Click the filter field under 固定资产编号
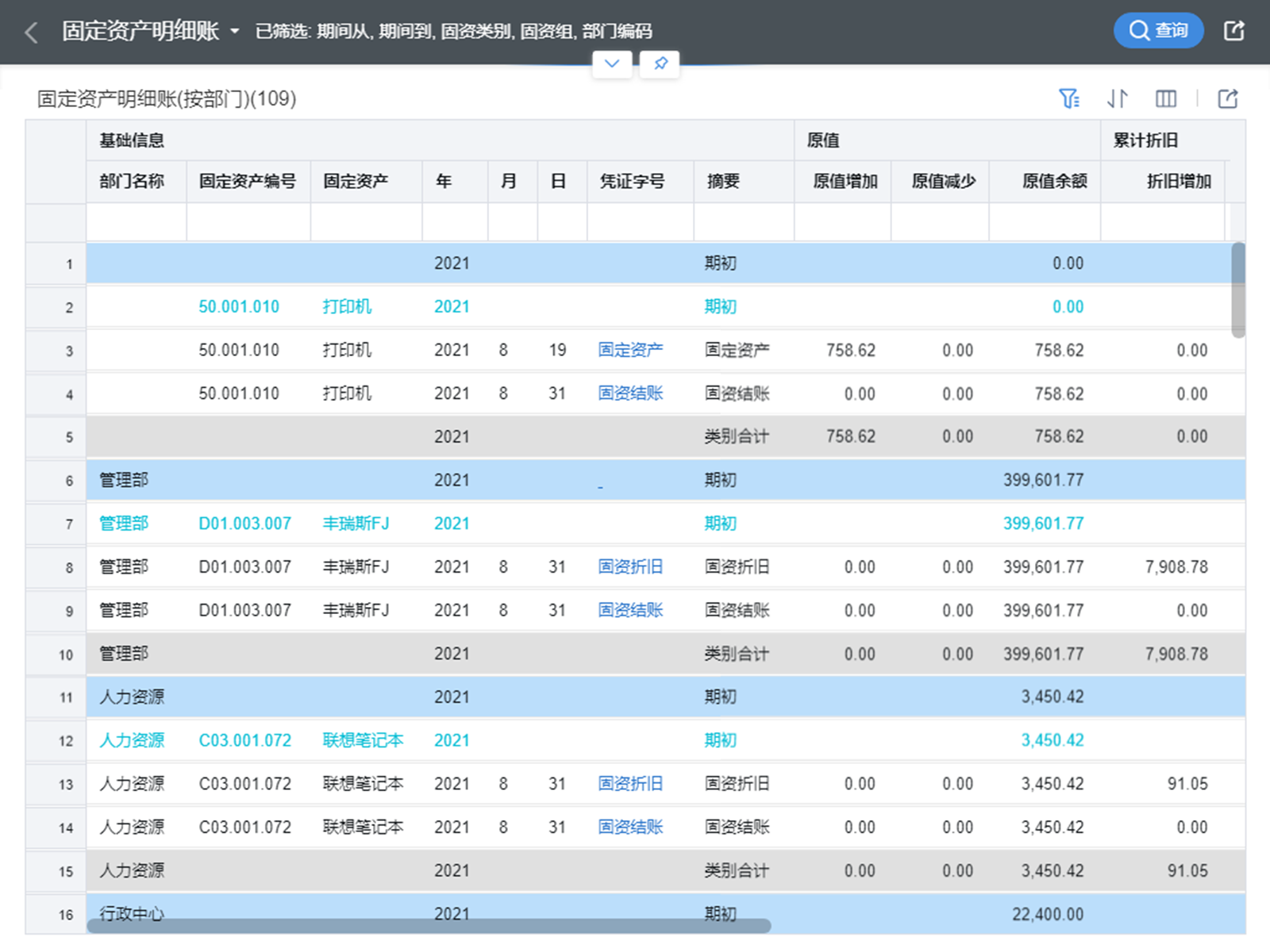 pyautogui.click(x=248, y=222)
